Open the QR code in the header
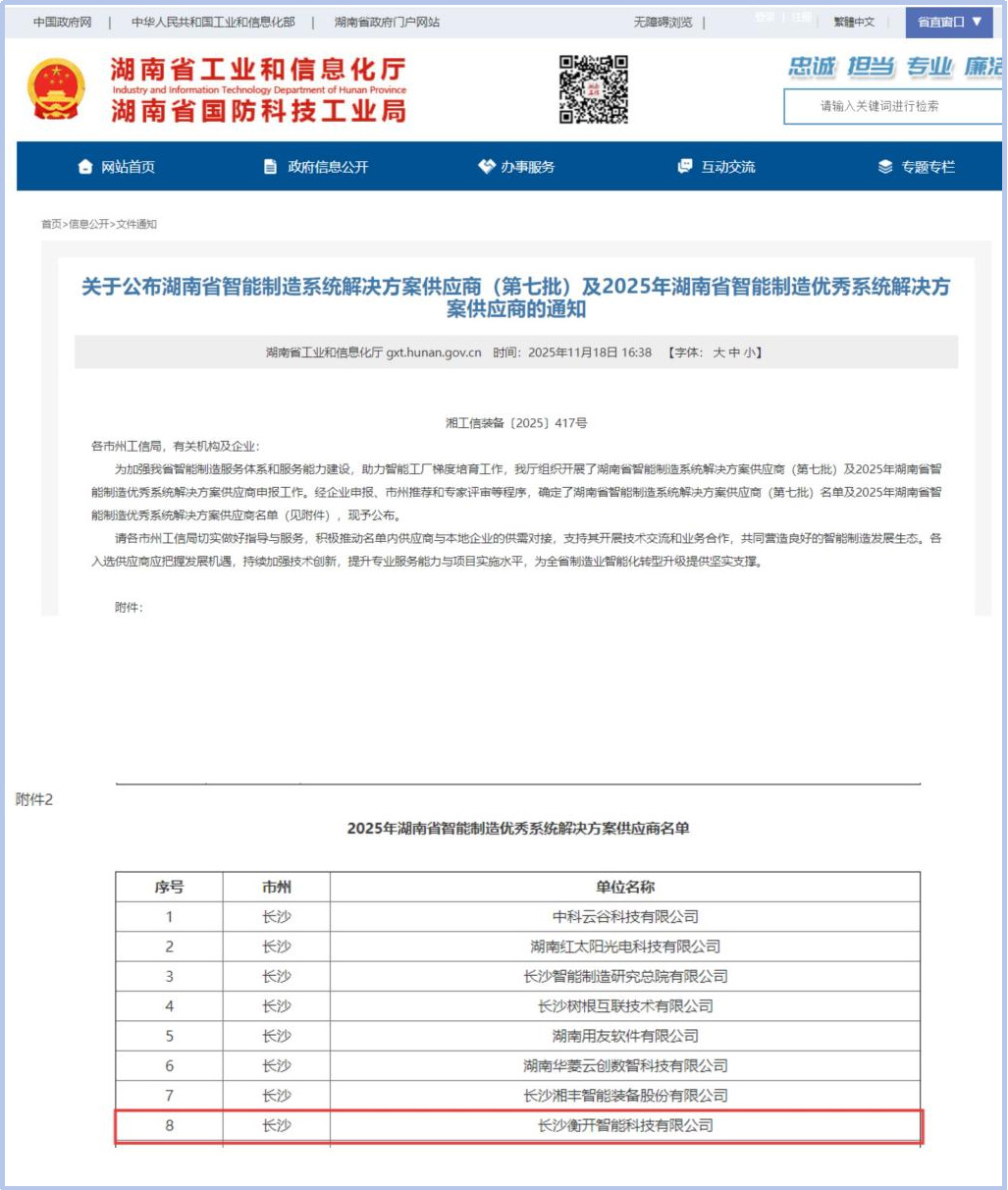The height and width of the screenshot is (1190, 1008). pyautogui.click(x=592, y=90)
